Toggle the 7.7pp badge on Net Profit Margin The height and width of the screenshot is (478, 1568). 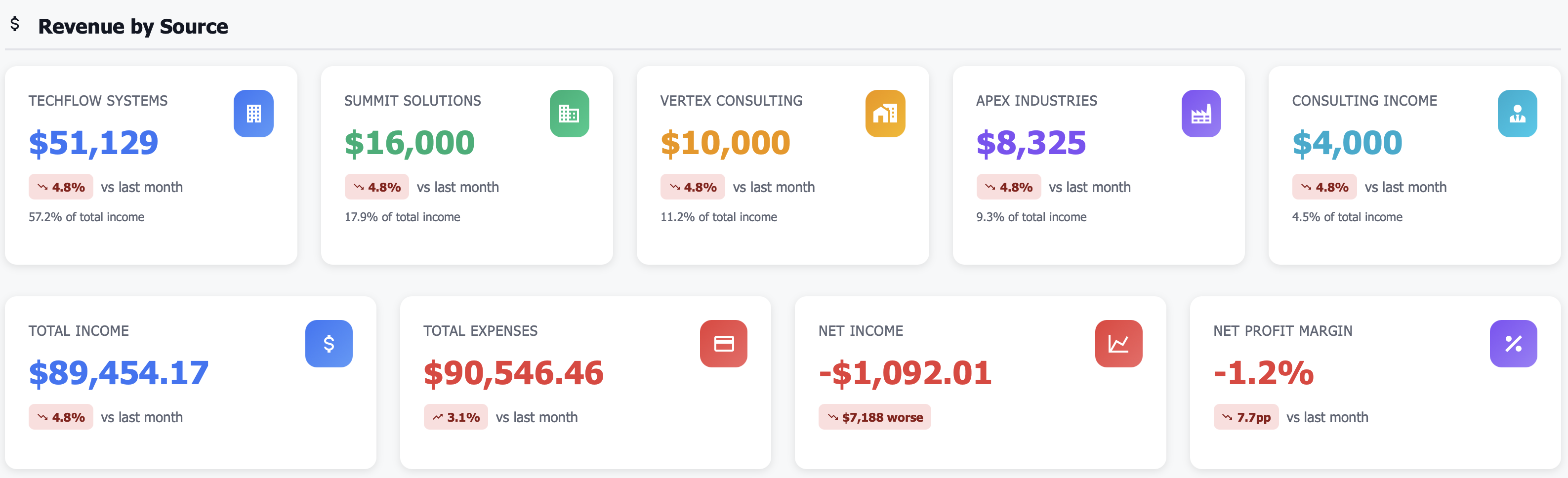(1245, 417)
